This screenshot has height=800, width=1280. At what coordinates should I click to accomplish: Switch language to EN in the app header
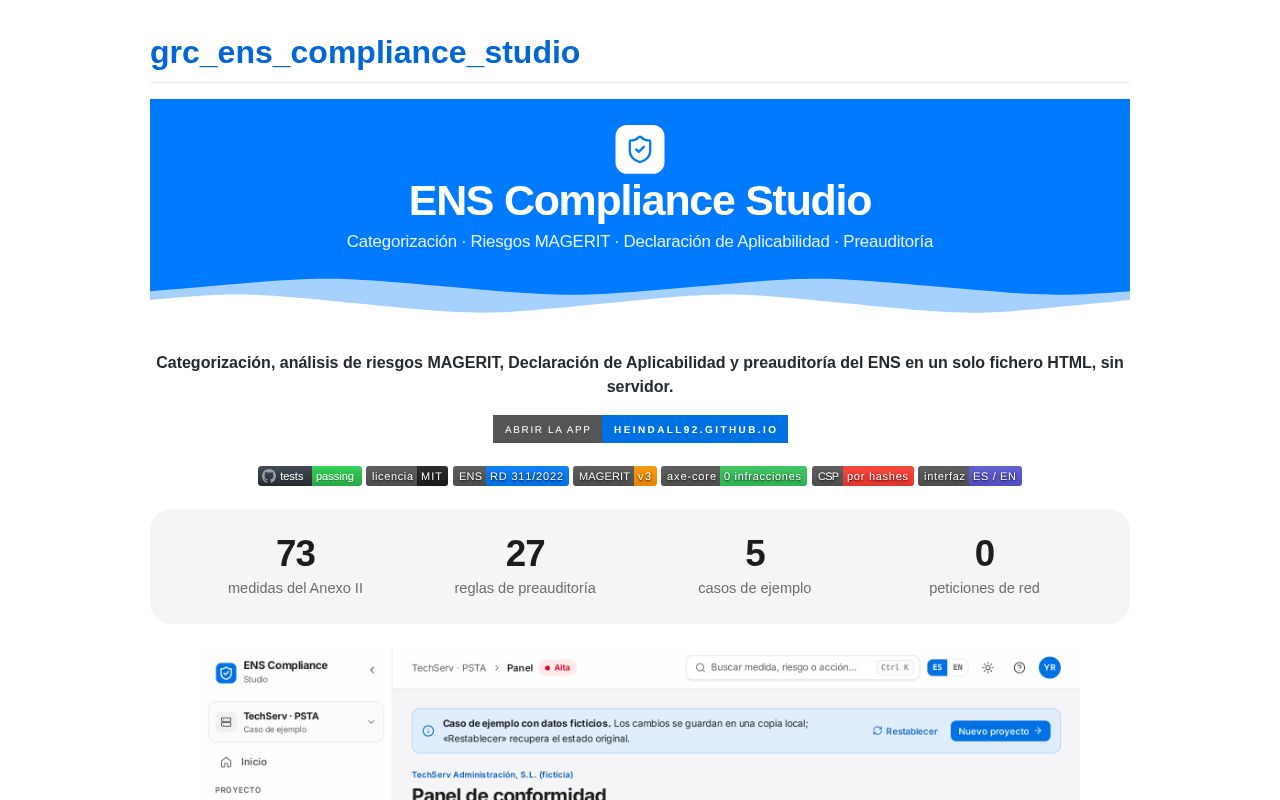pyautogui.click(x=957, y=667)
